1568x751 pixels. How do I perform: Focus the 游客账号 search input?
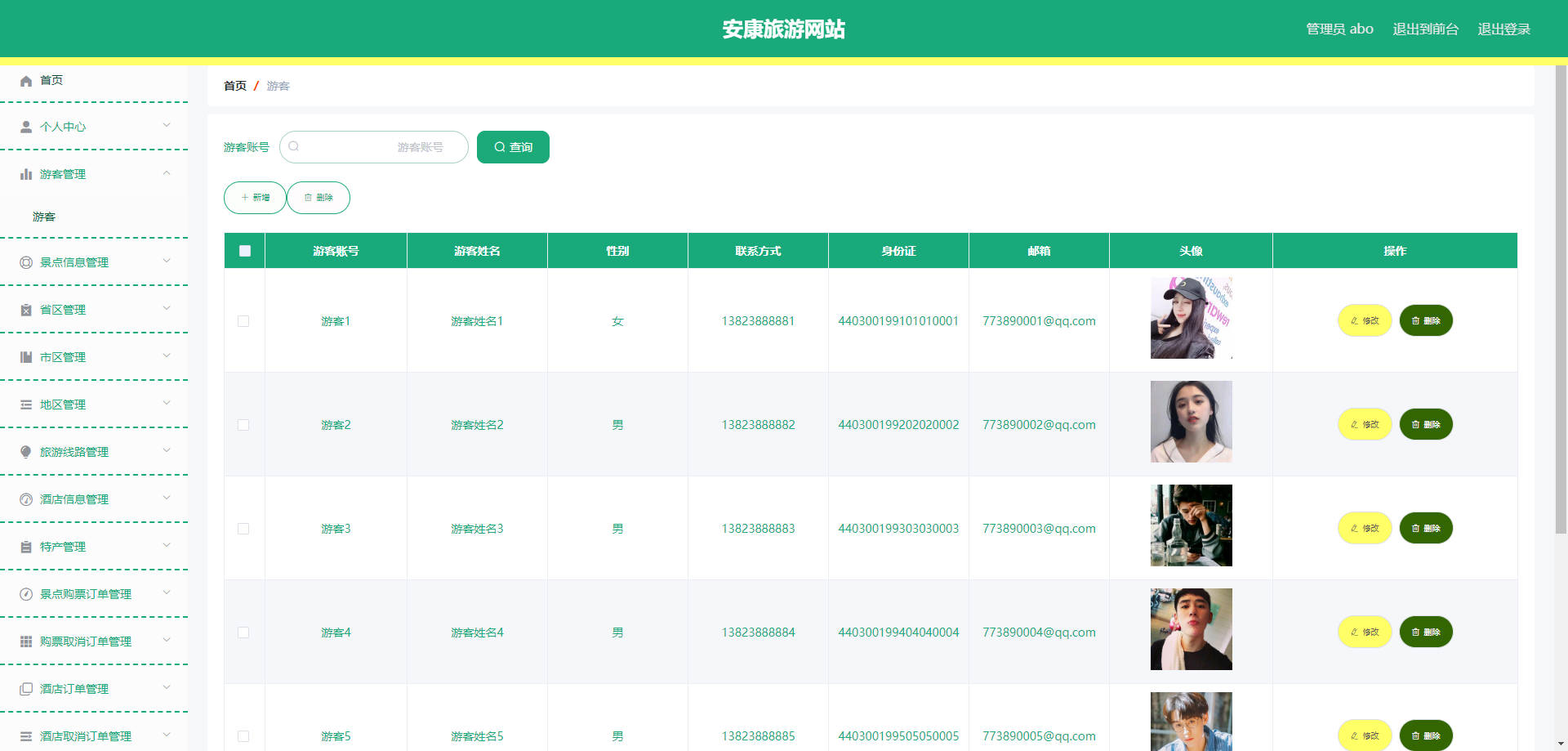pyautogui.click(x=374, y=147)
